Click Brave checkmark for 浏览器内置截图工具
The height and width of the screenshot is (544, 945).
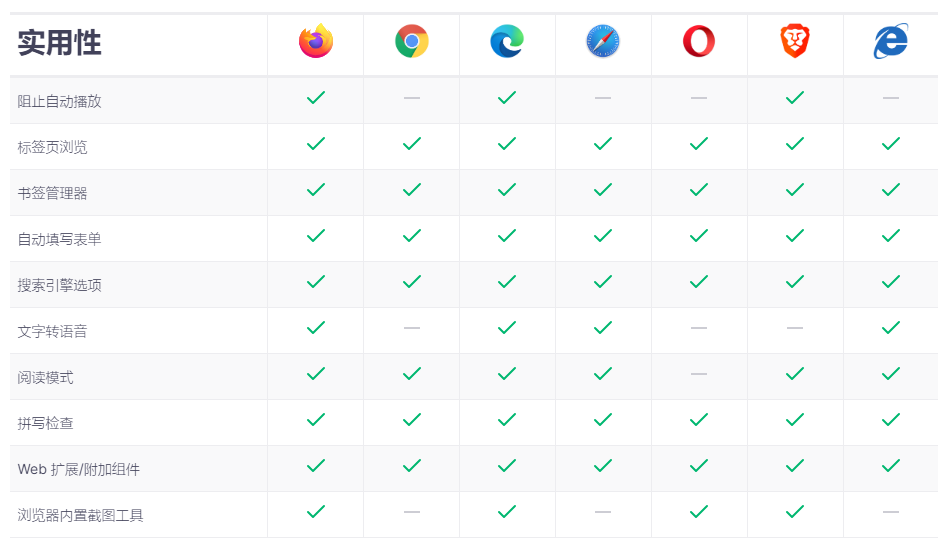tap(795, 512)
